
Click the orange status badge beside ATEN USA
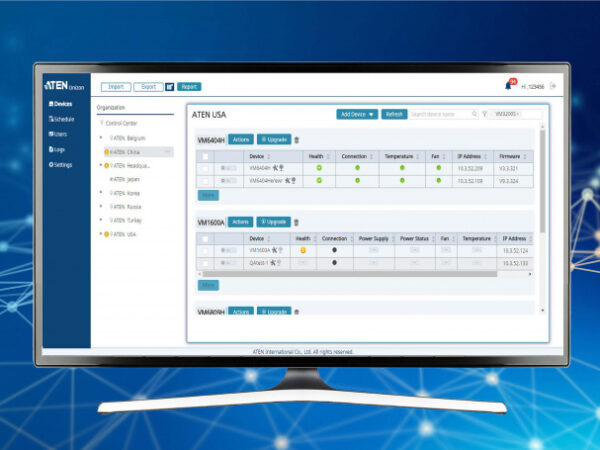(x=107, y=234)
